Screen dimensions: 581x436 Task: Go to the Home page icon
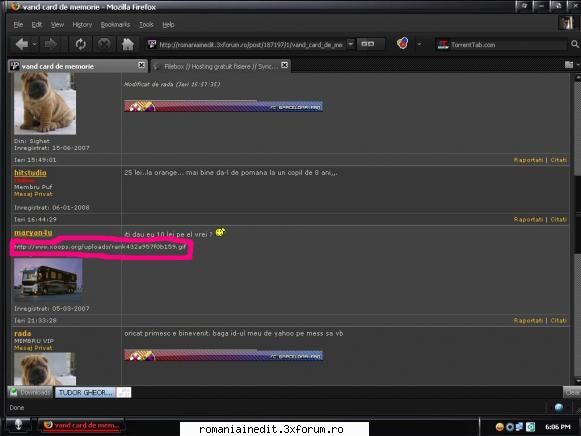pos(128,44)
